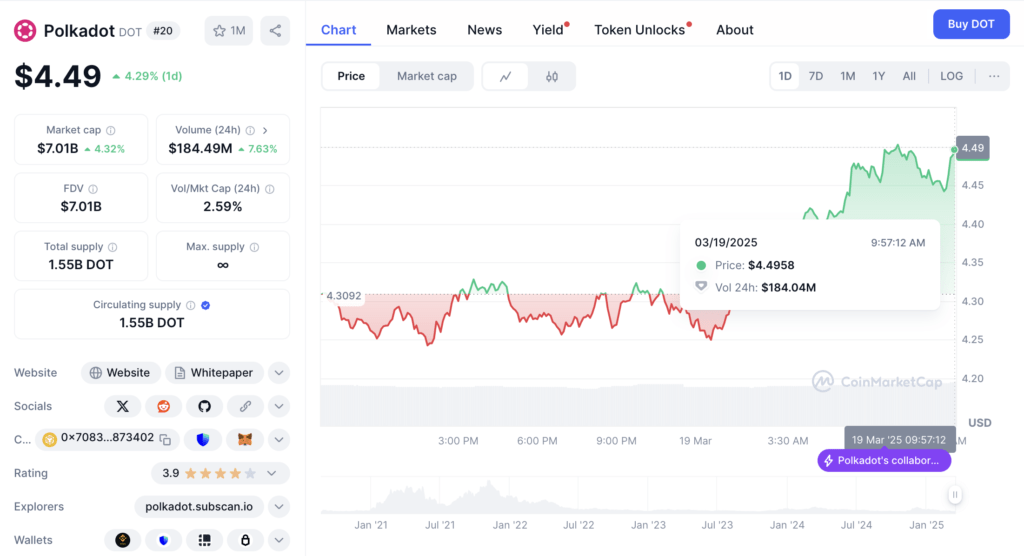Open the News tab
Screen dimensions: 1024x556
click(x=485, y=30)
